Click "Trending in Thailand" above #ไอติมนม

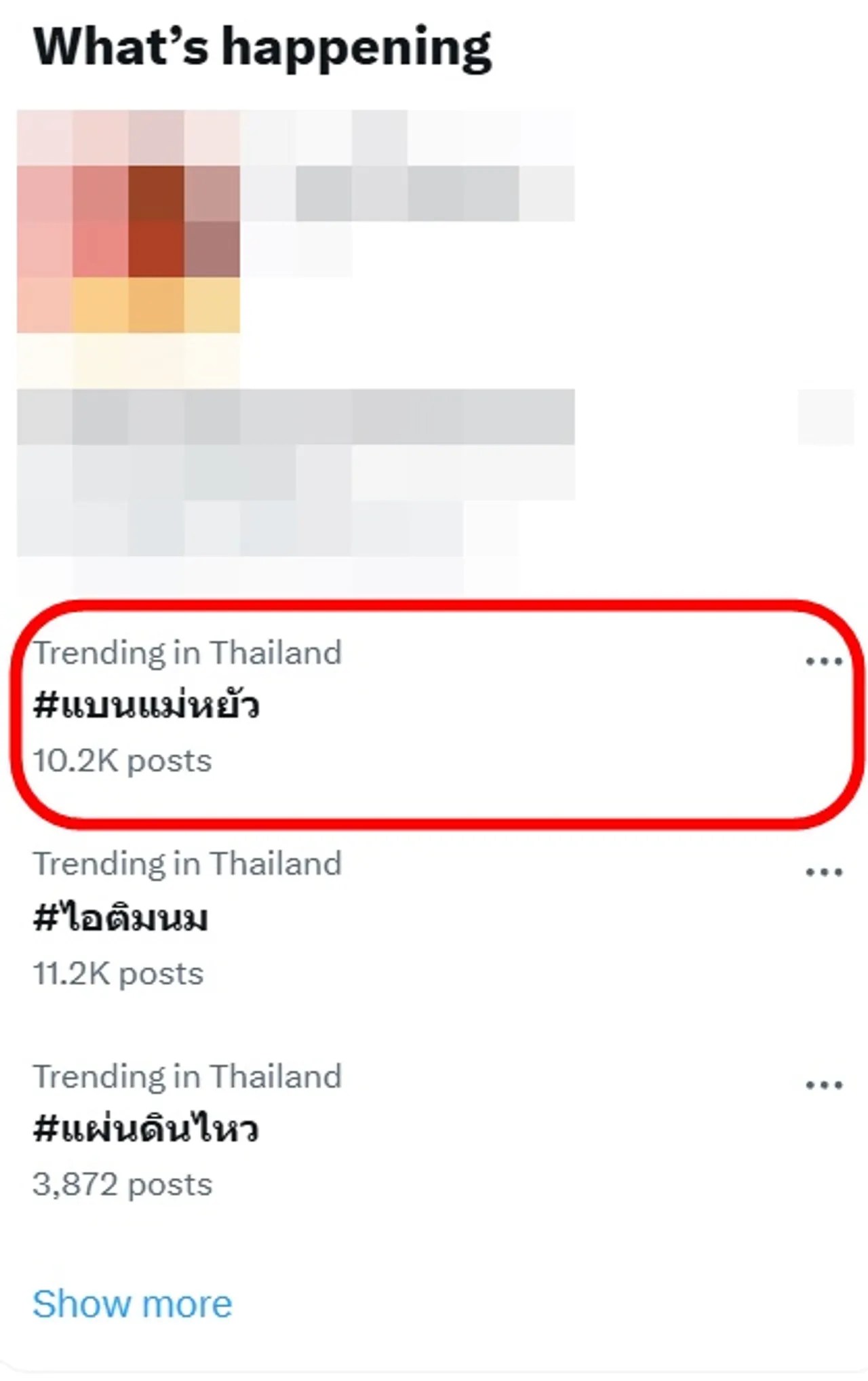(187, 863)
